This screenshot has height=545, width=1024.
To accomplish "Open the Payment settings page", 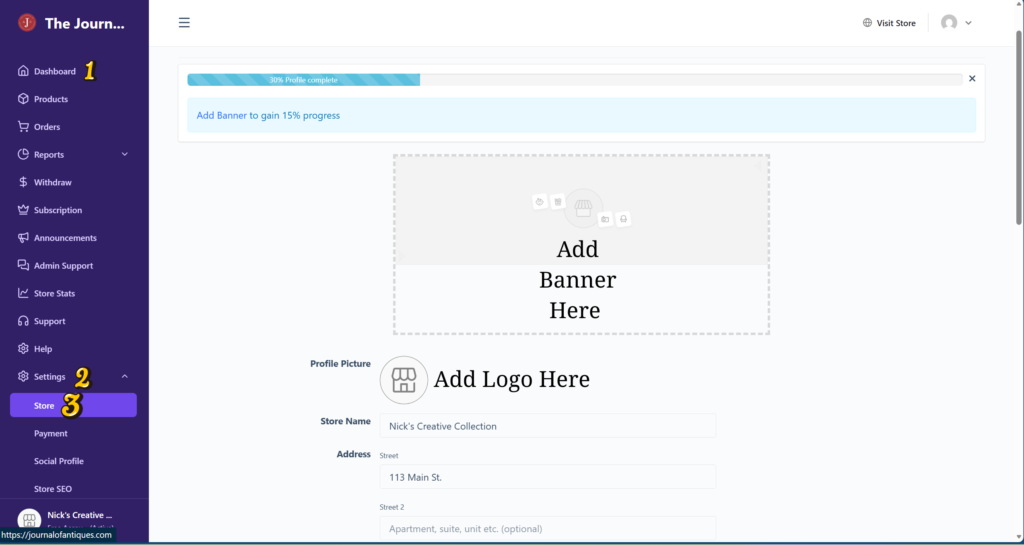I will click(x=51, y=434).
